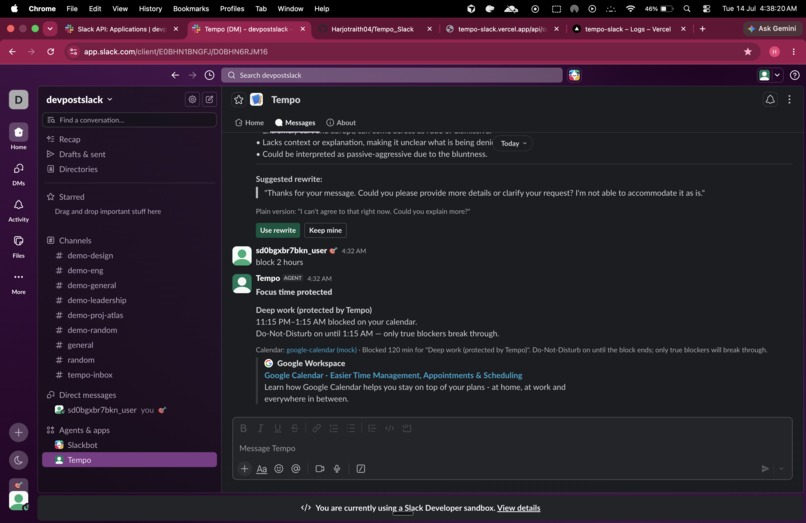This screenshot has width=806, height=523.
Task: Open the Today date dropdown
Action: (514, 143)
